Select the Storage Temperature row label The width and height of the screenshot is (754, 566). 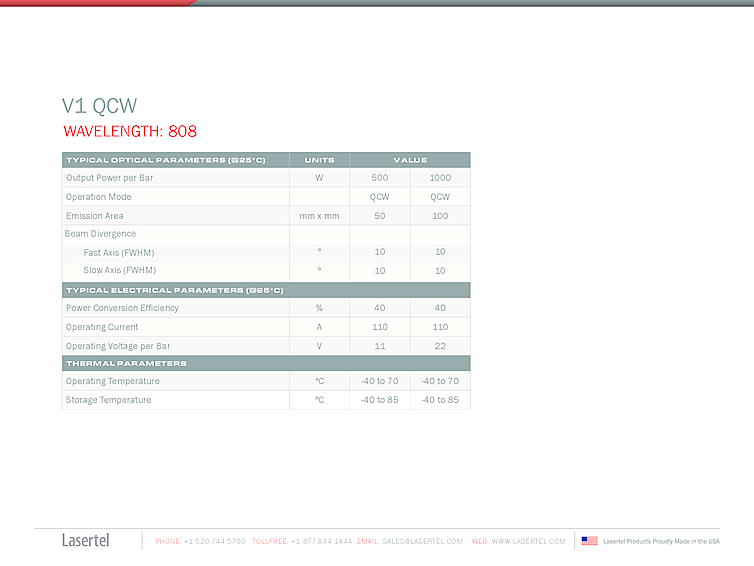pyautogui.click(x=108, y=400)
